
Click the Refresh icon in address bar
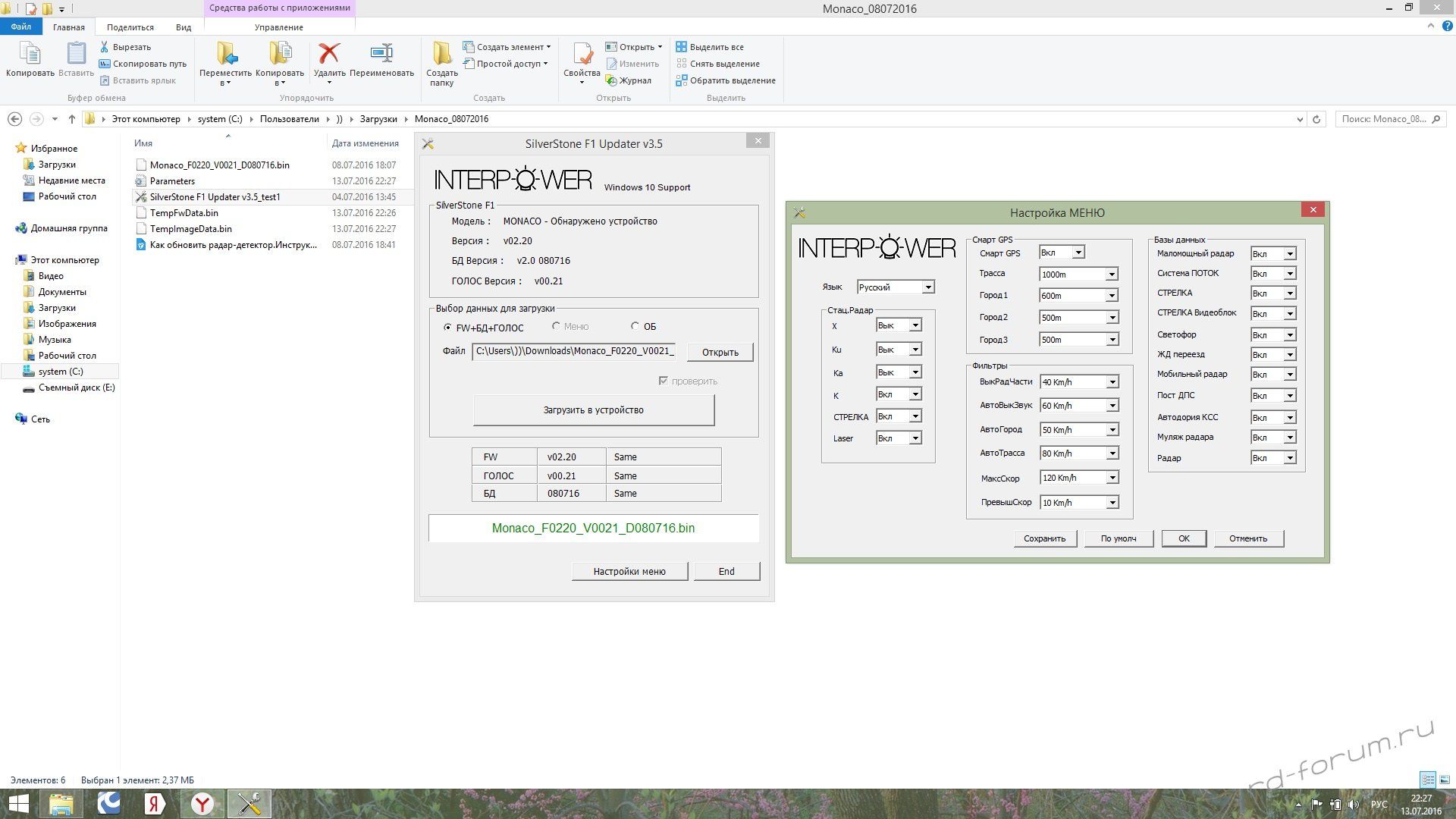[x=1316, y=119]
